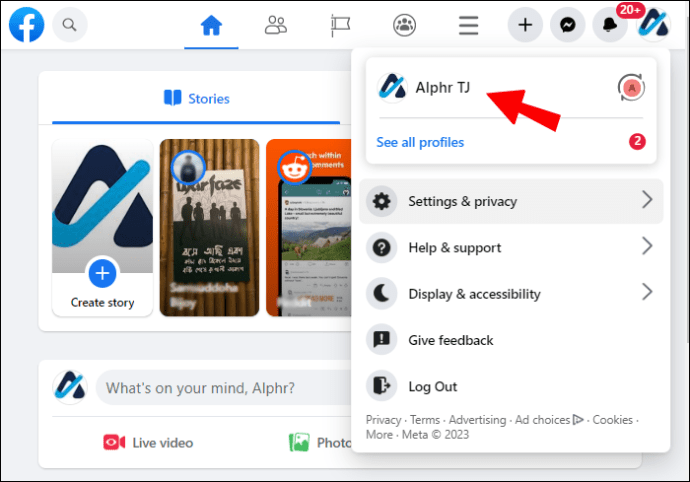
Task: Go to the Home tab
Action: coord(211,25)
